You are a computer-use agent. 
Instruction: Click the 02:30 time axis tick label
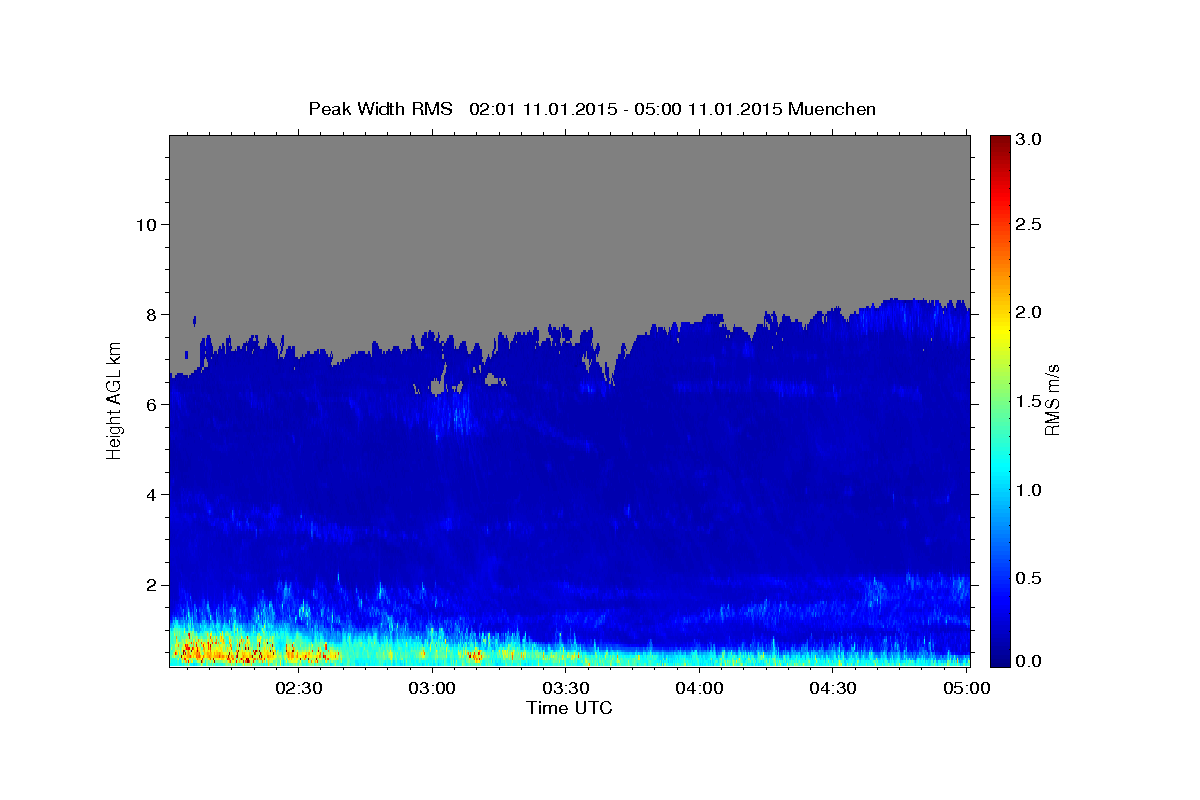[x=299, y=688]
